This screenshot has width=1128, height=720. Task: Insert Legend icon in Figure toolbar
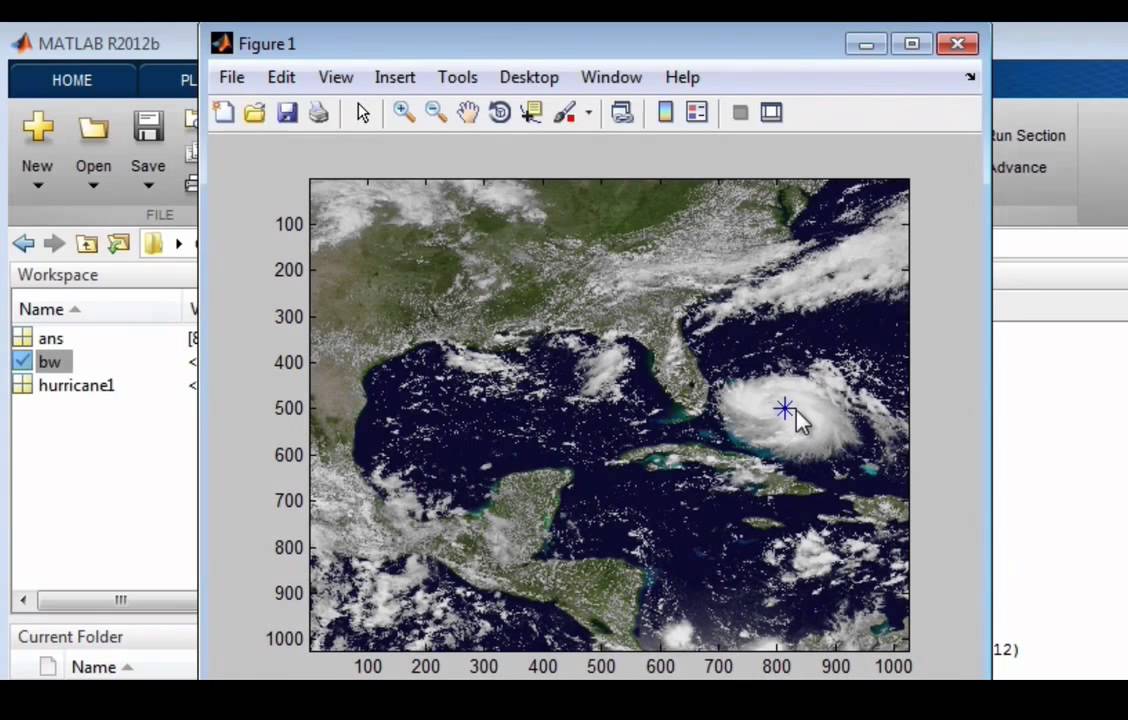[x=697, y=112]
